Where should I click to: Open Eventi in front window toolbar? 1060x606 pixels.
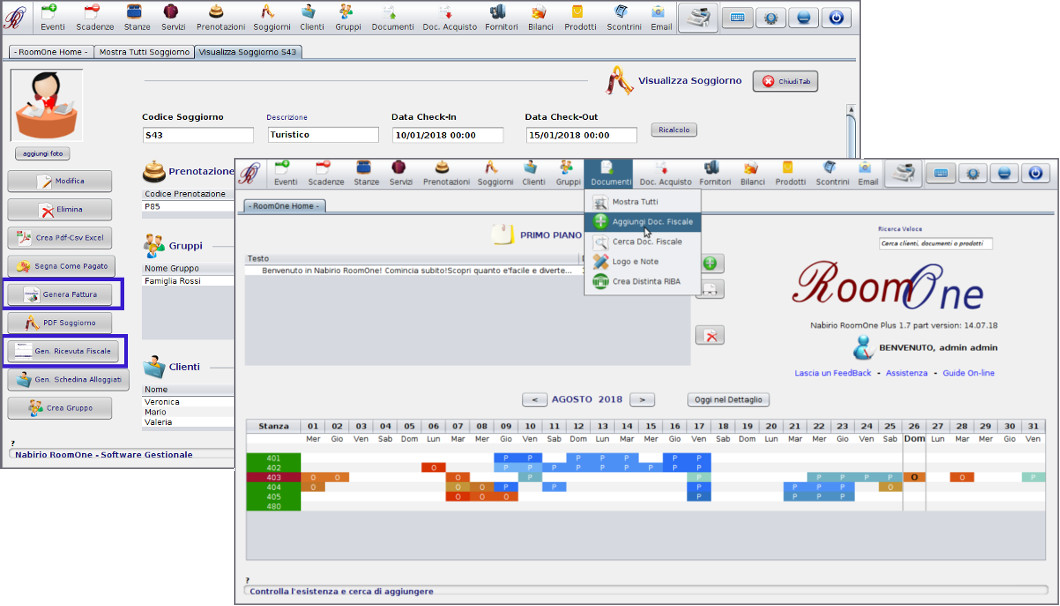pos(285,173)
